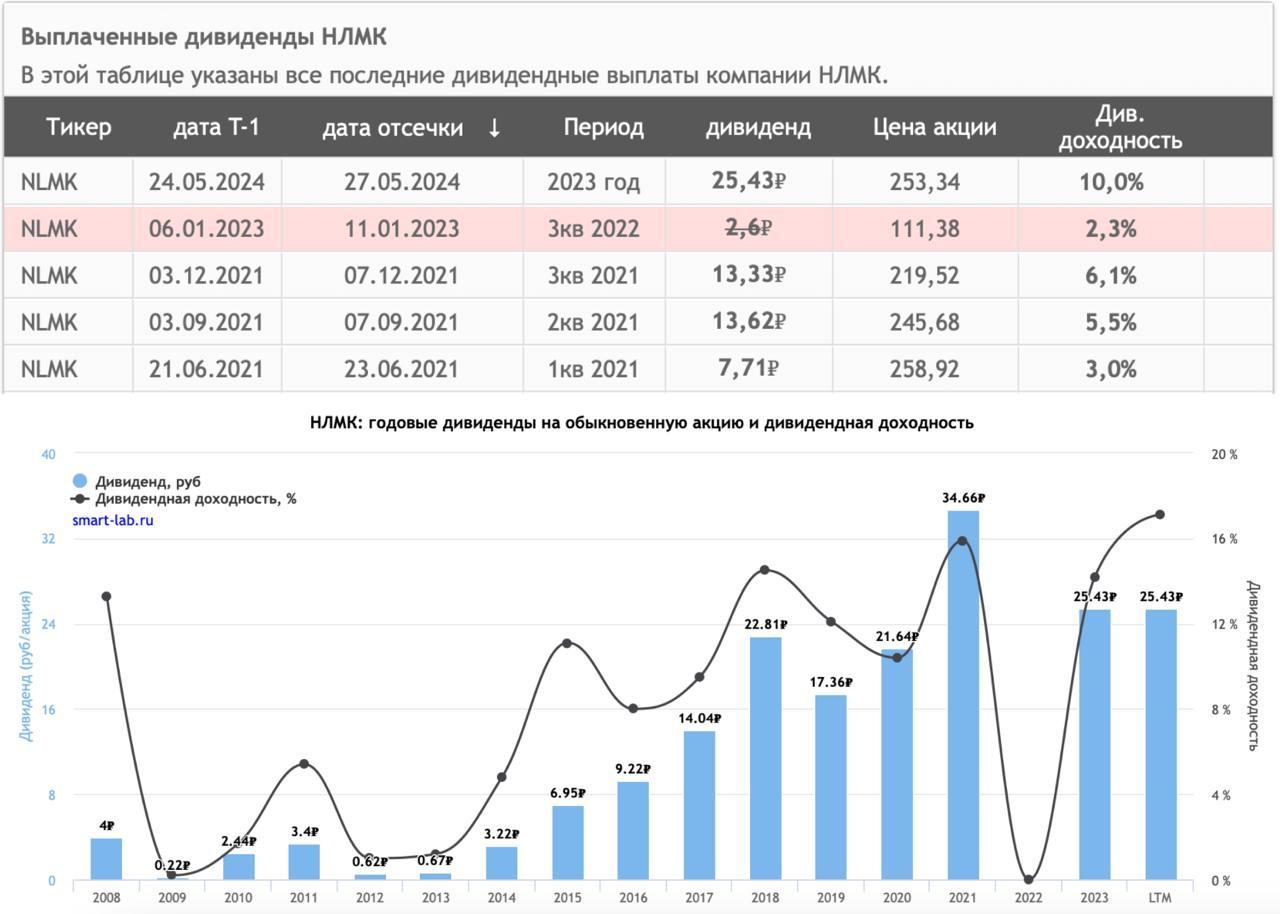The image size is (1280, 914).
Task: Click the 2008 dividend yield line marker
Action: point(106,597)
